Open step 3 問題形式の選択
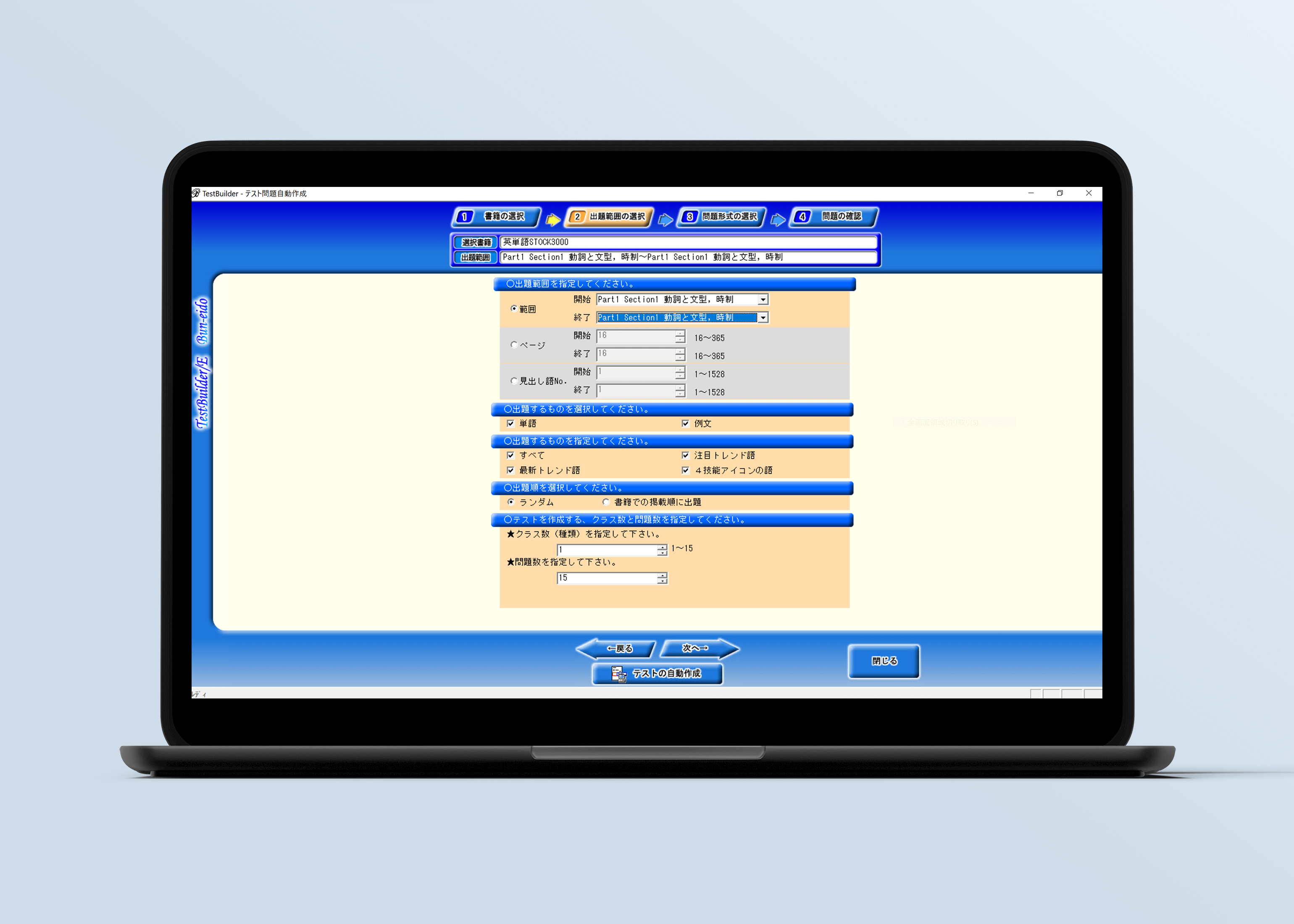Screen dimensions: 1294x924 (721, 217)
